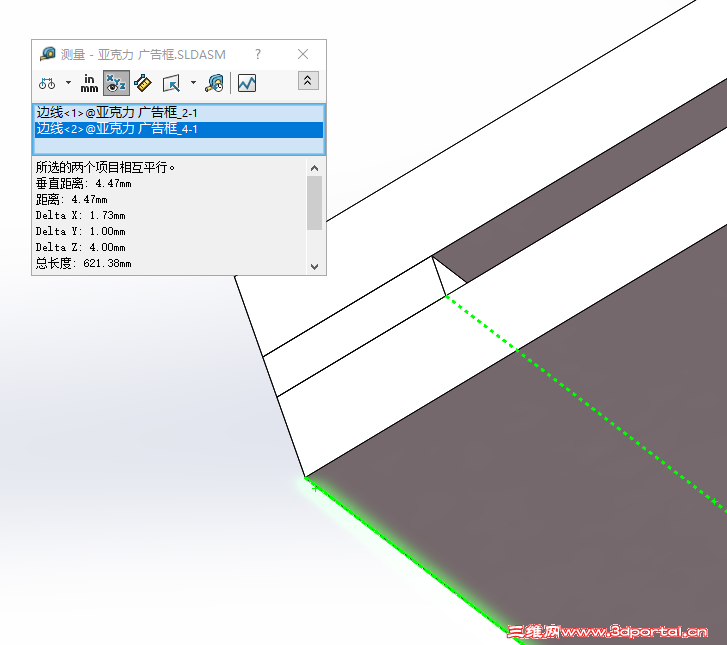Viewport: 727px width, 645px height.
Task: Click the highlighted green model edge
Action: point(413,561)
